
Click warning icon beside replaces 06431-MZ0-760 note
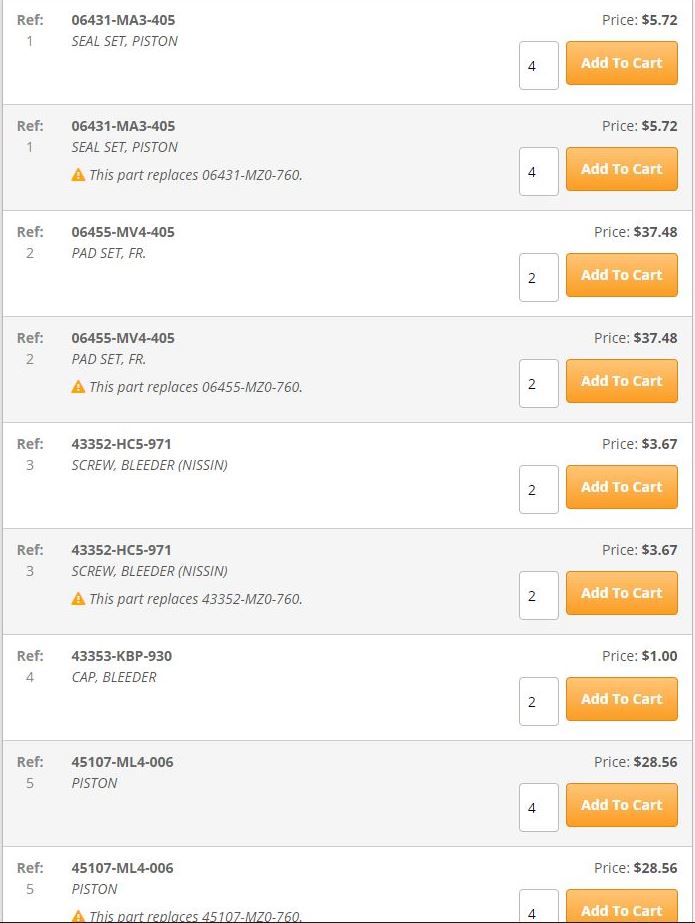[78, 175]
